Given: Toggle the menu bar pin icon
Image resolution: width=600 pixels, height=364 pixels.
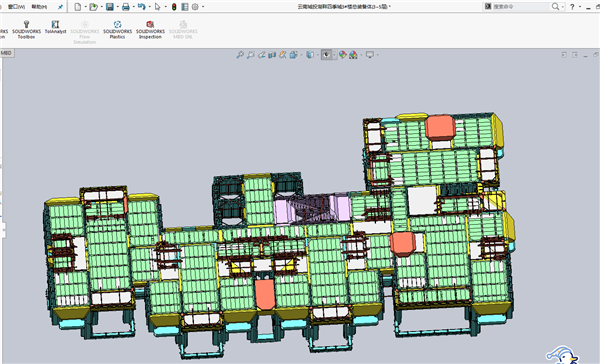Looking at the screenshot, I should coord(60,7).
